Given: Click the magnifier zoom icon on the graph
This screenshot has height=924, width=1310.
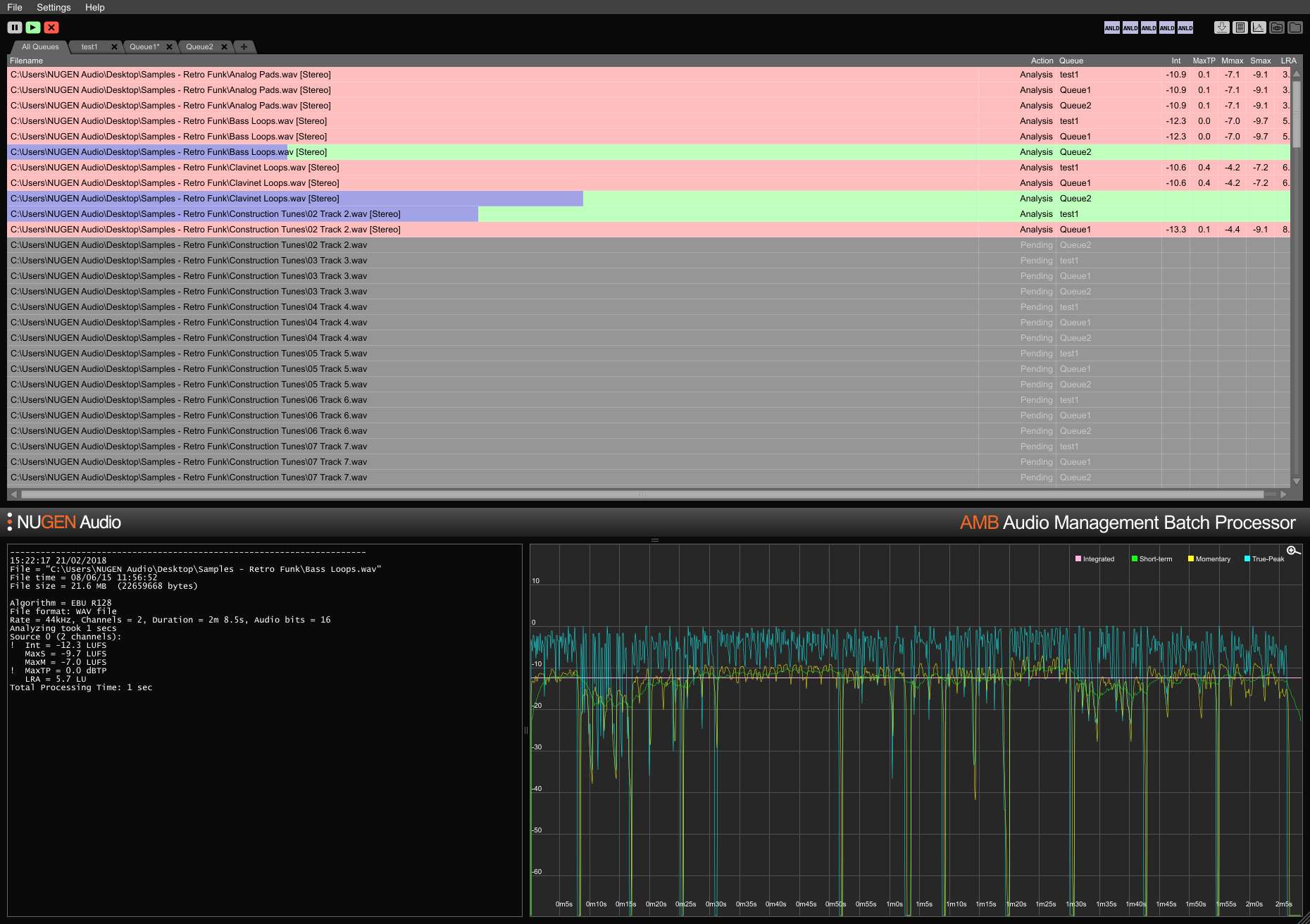Looking at the screenshot, I should click(x=1292, y=550).
